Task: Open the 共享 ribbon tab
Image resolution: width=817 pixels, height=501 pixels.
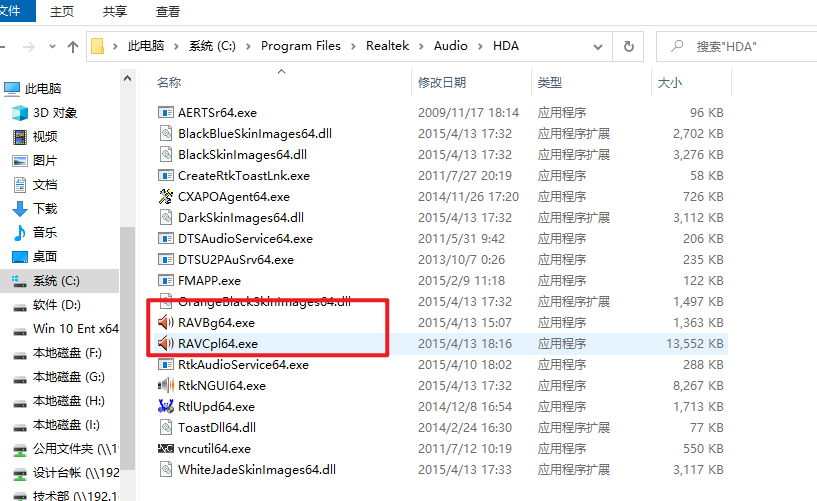Action: click(115, 11)
